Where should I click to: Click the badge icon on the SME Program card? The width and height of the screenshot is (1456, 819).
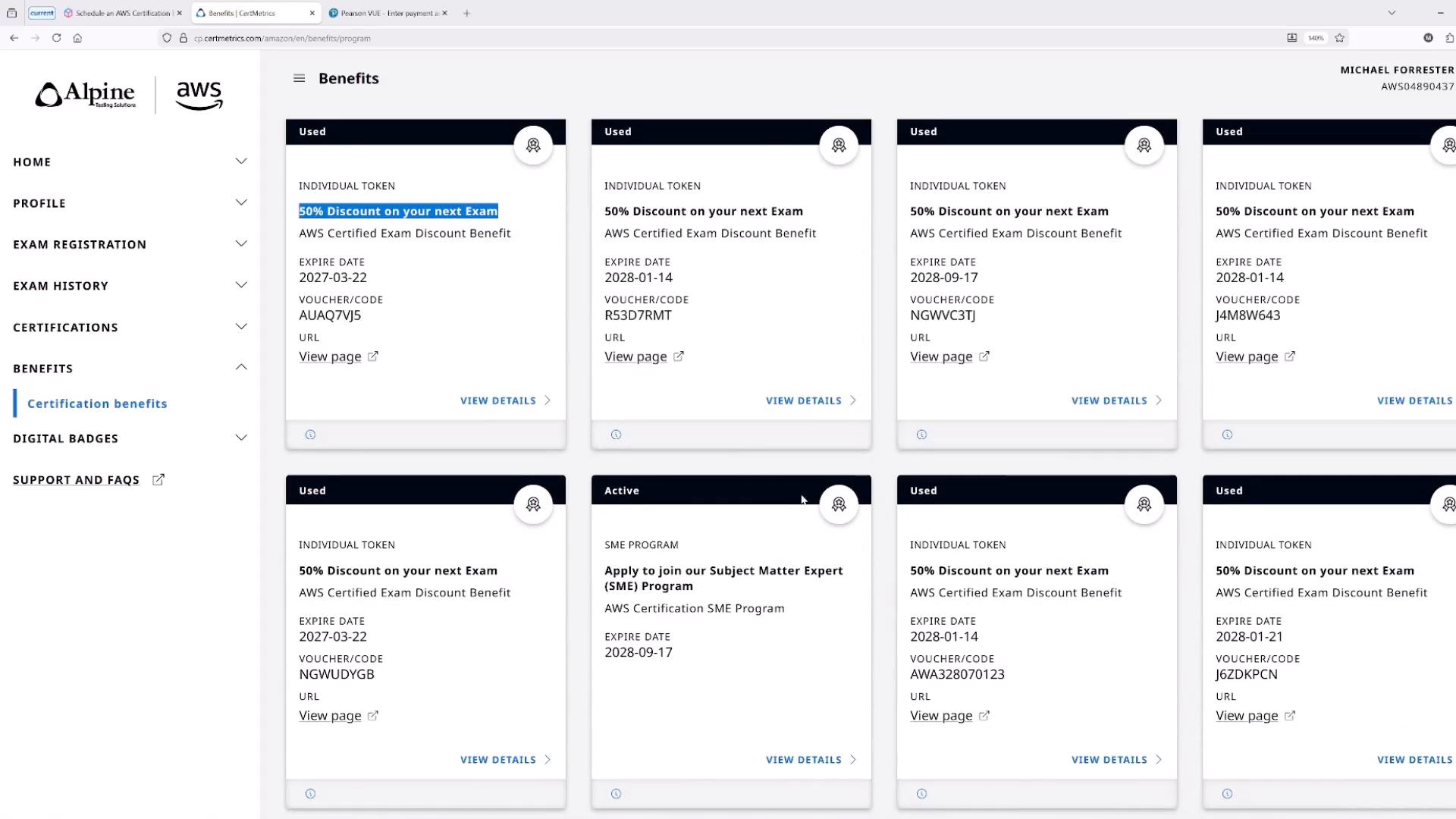(839, 504)
